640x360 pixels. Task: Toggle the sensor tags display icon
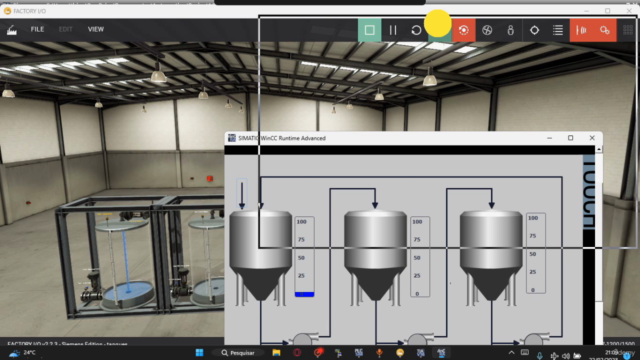point(581,30)
